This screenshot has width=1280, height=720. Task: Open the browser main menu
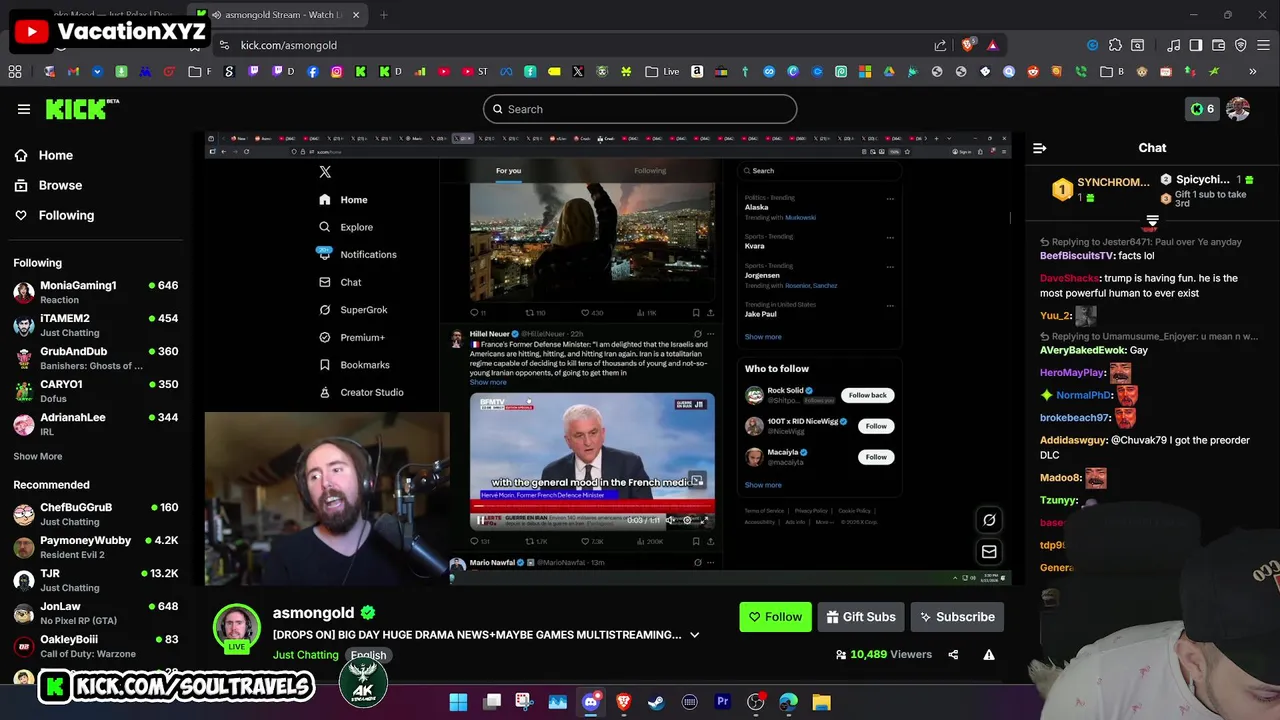click(1263, 45)
